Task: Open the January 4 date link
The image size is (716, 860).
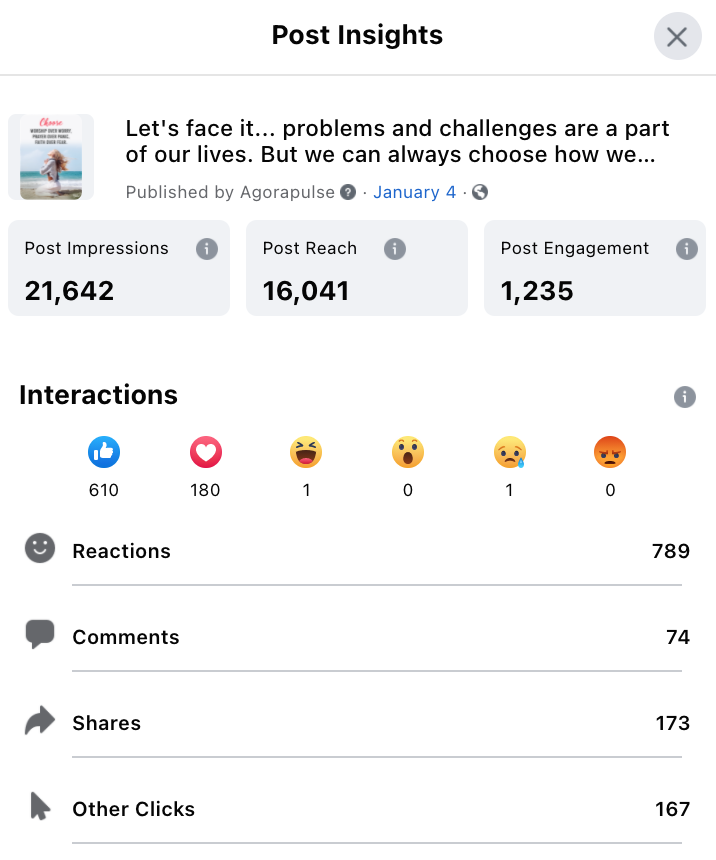Action: (414, 192)
